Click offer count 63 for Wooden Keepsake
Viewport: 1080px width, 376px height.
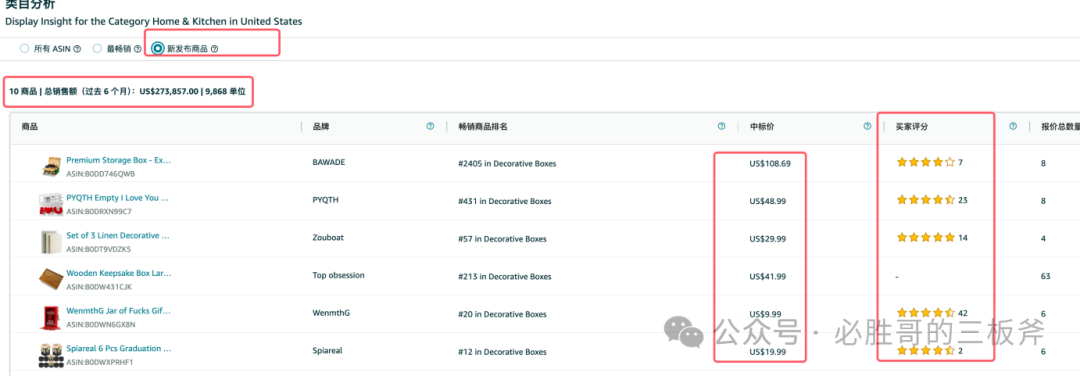(x=1046, y=276)
